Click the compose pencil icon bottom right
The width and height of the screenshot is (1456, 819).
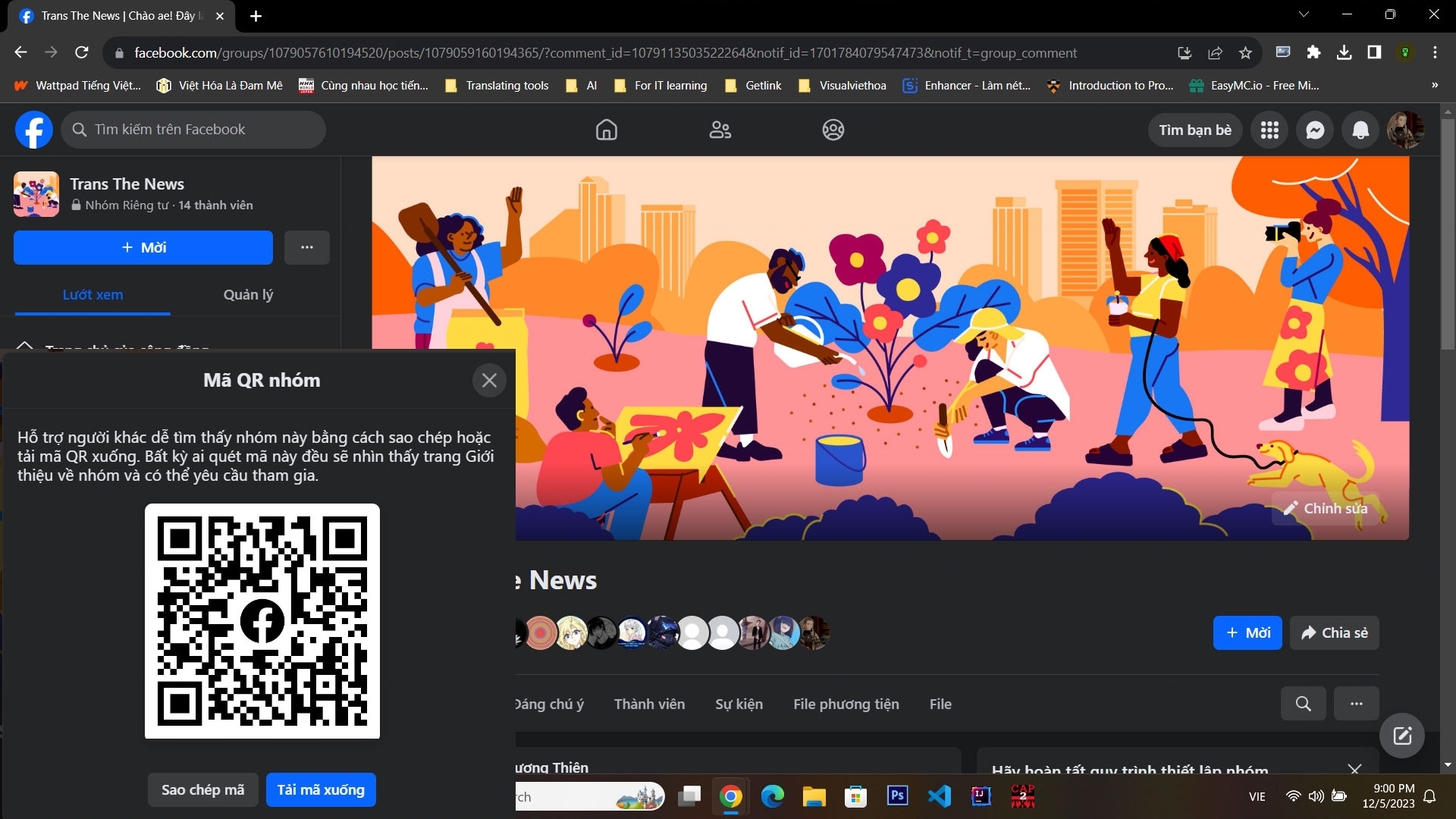(x=1402, y=734)
